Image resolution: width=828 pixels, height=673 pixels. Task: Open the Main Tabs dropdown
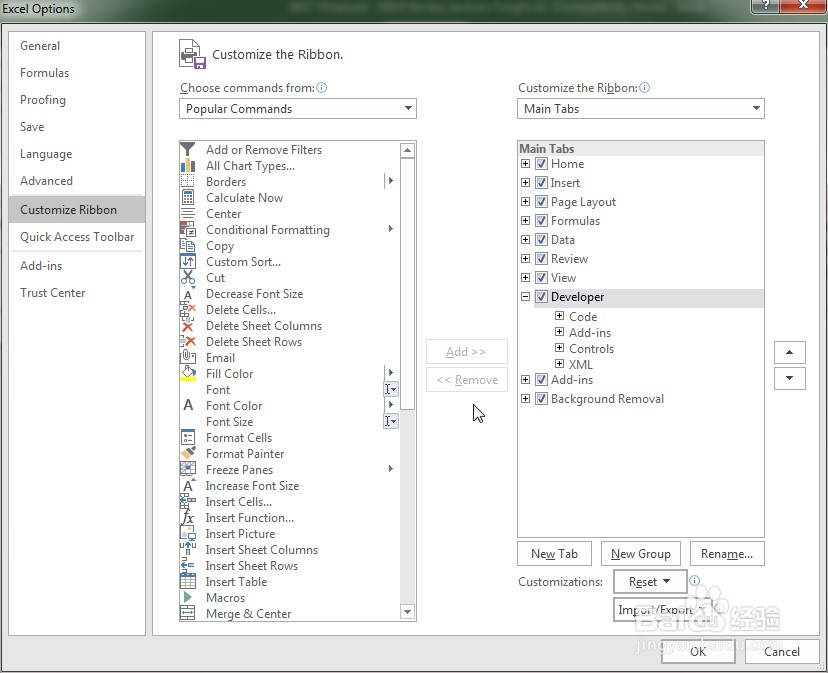pyautogui.click(x=641, y=108)
